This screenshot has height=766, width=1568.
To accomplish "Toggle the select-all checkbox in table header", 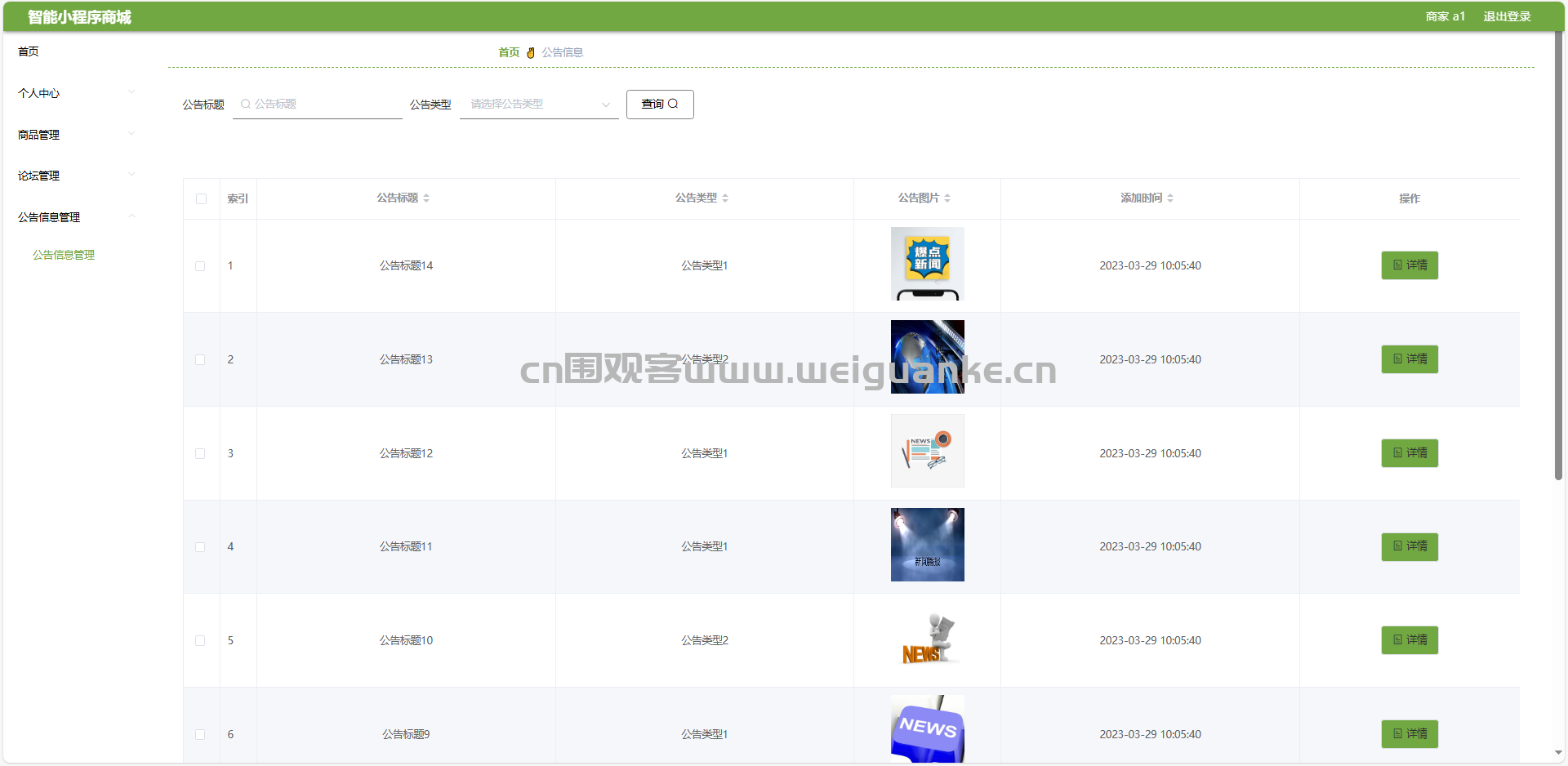I will coord(201,198).
